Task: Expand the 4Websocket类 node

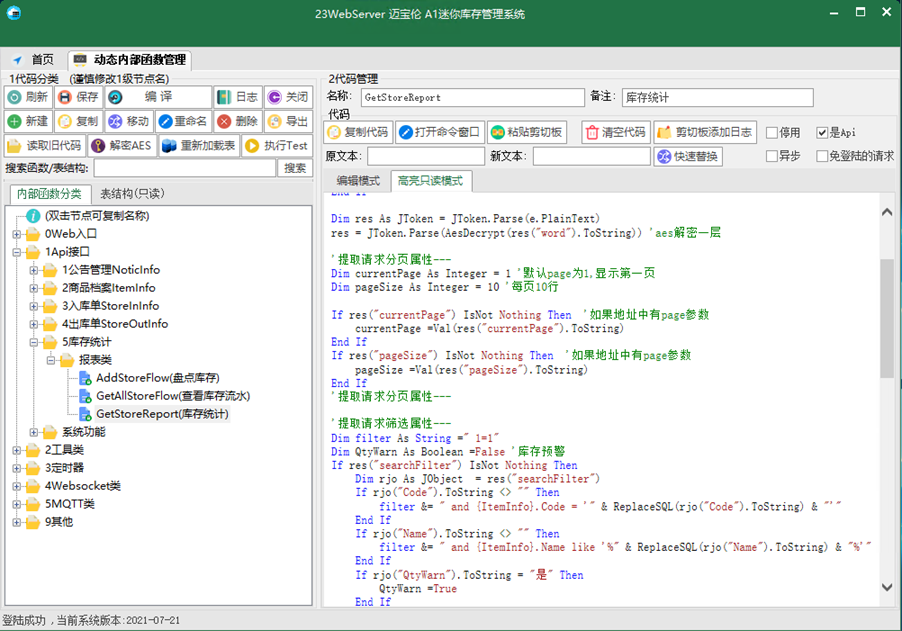Action: click(17, 486)
